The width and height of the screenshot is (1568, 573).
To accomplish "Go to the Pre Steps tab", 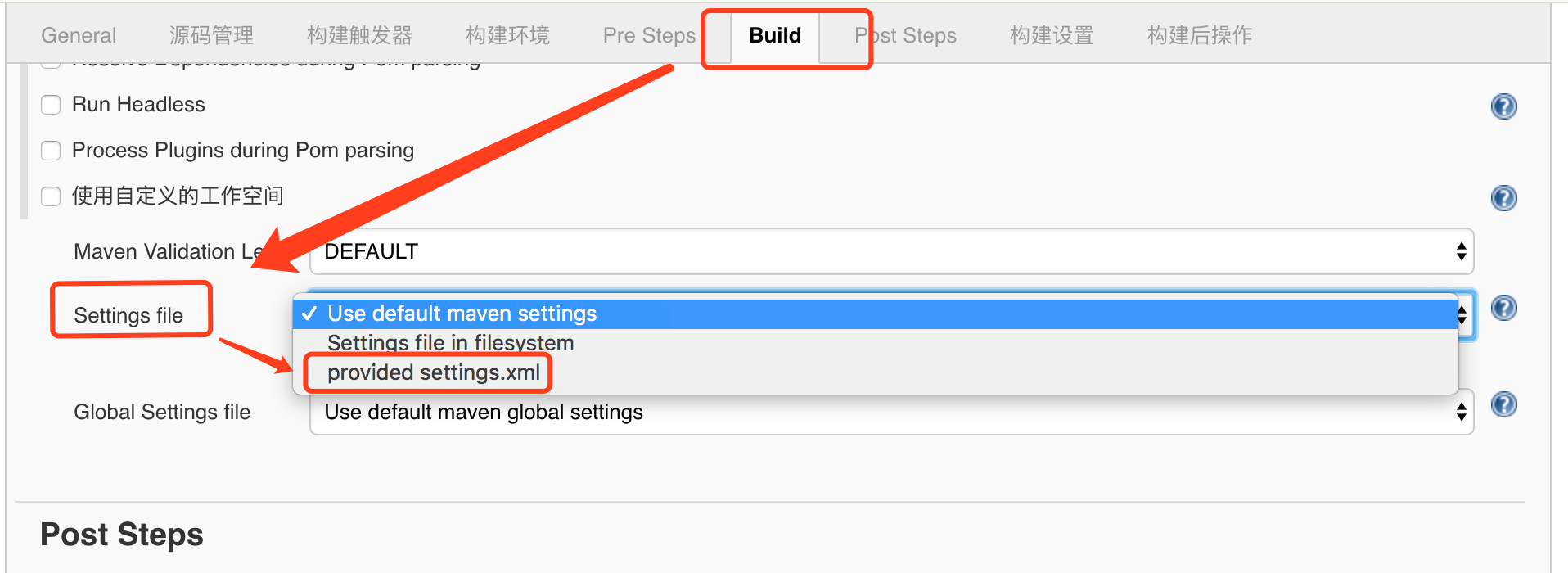I will pyautogui.click(x=648, y=35).
